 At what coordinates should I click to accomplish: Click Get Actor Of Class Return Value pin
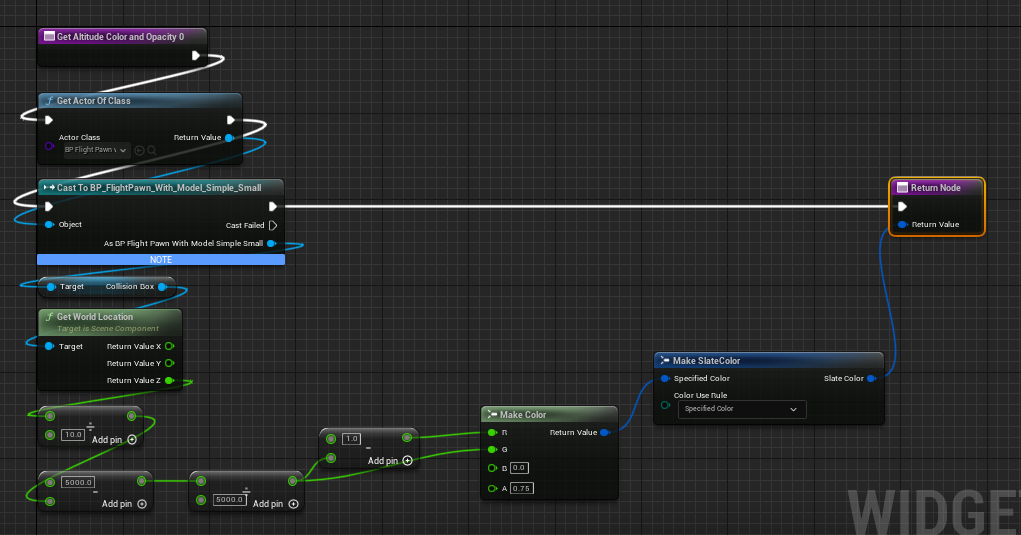[x=229, y=137]
